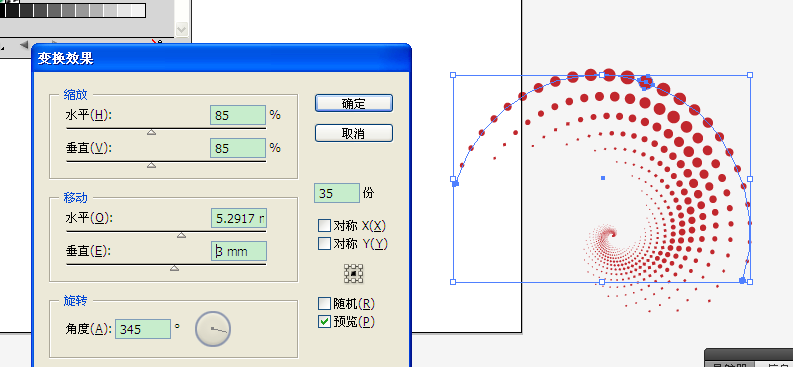Enable the 对称 X checkbox

pyautogui.click(x=324, y=225)
